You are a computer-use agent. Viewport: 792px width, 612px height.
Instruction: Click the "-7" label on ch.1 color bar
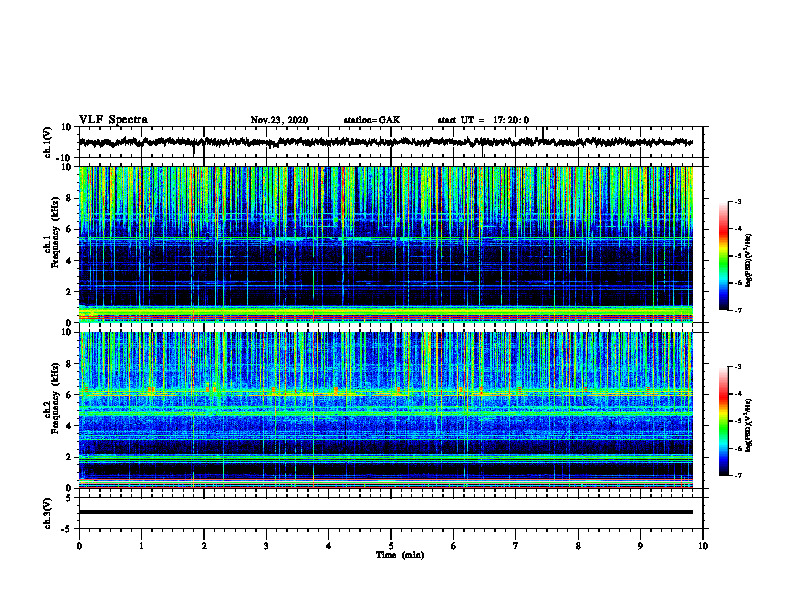(738, 310)
